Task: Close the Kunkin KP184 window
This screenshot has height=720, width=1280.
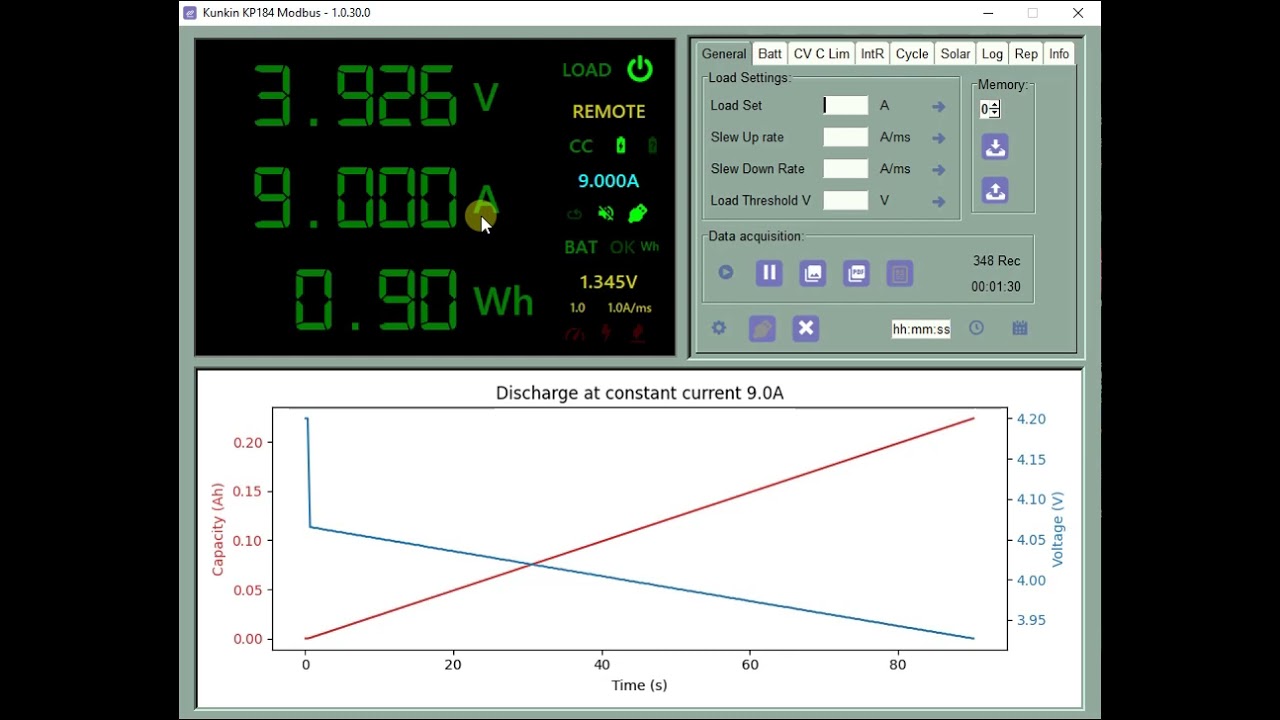Action: coord(1078,13)
